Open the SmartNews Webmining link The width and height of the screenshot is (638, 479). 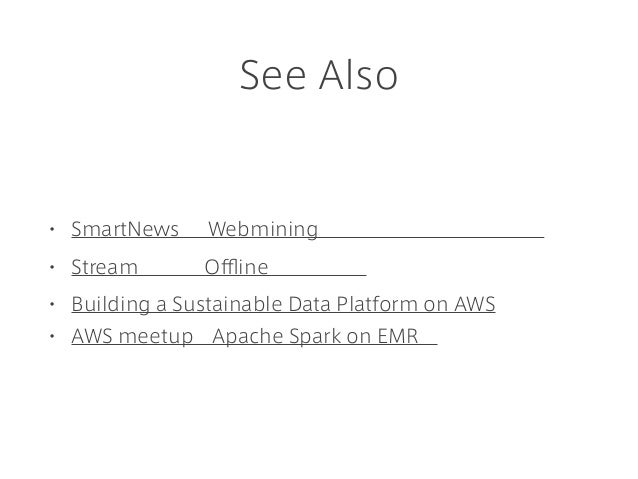tap(308, 229)
